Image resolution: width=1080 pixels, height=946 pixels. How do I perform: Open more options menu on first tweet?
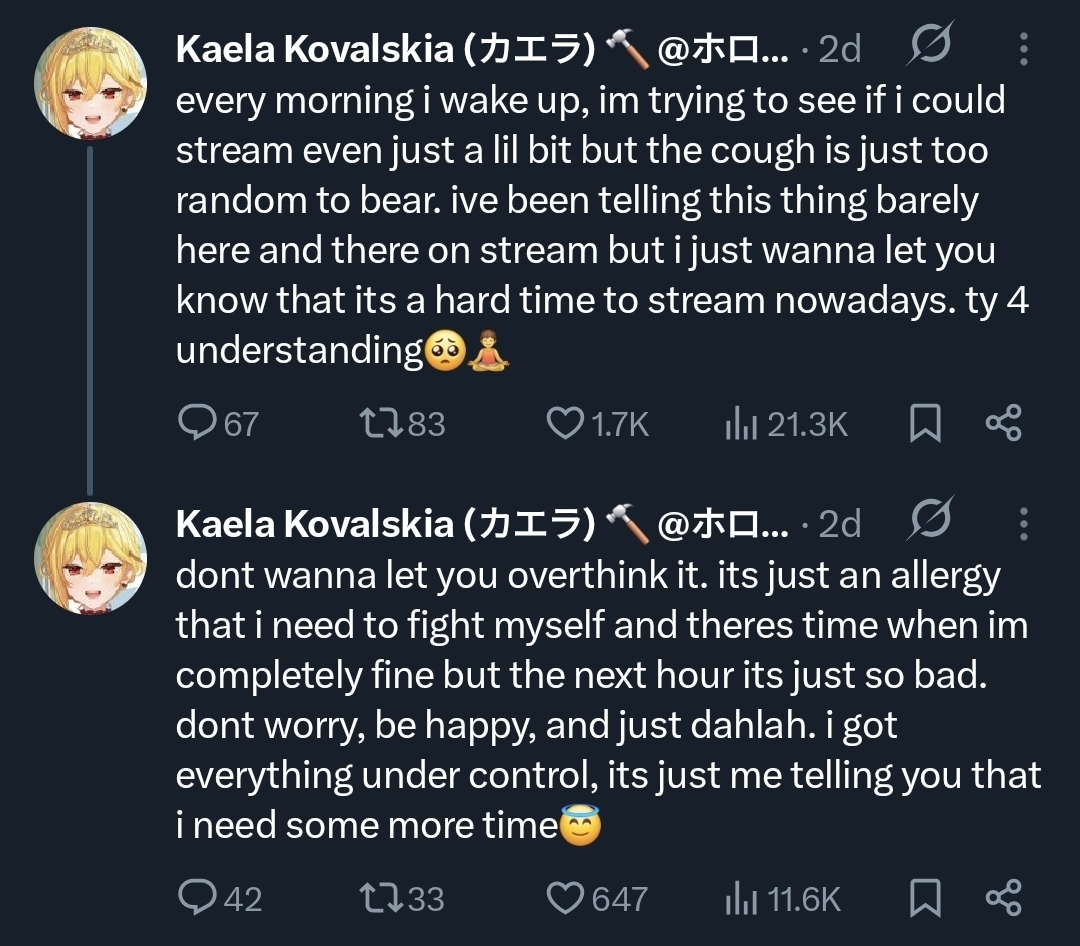point(1022,48)
